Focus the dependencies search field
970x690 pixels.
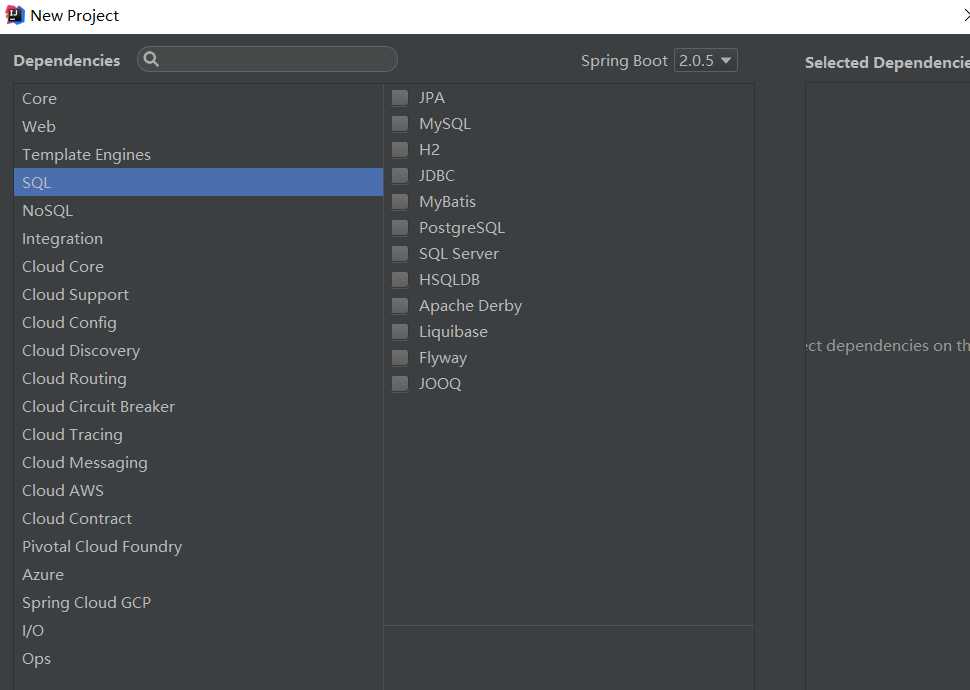[x=267, y=59]
